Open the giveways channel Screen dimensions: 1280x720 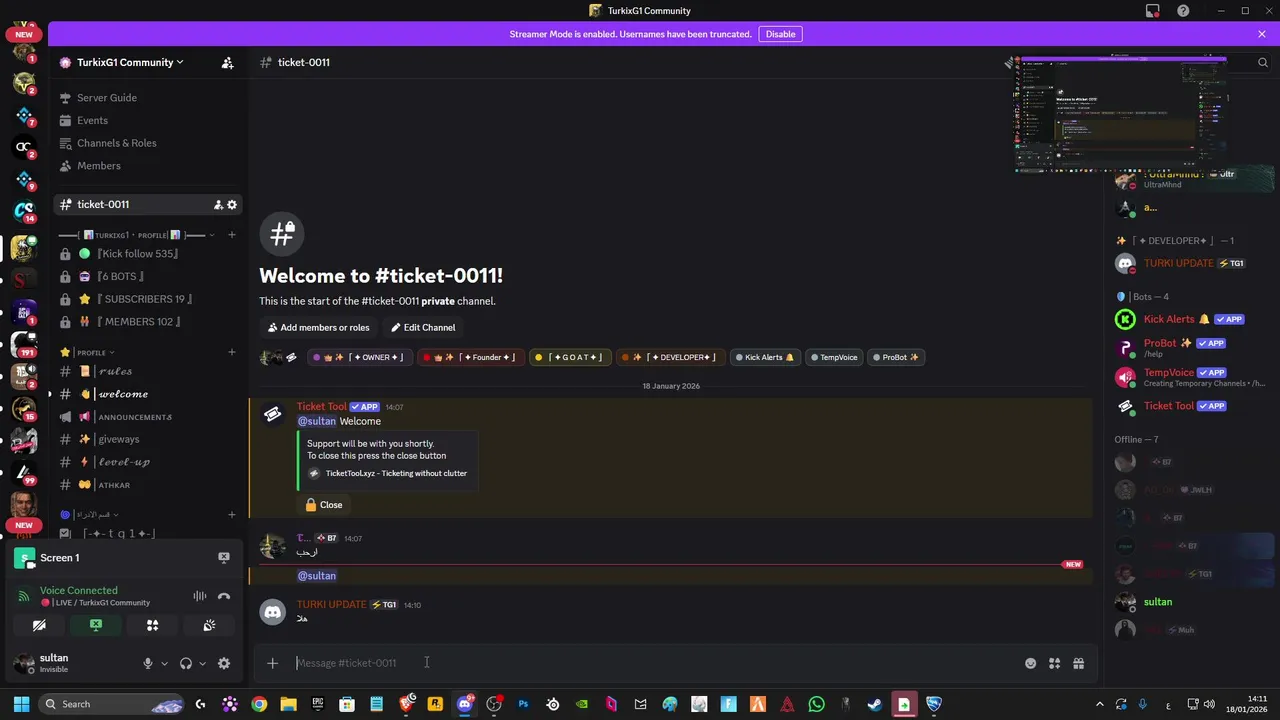click(148, 439)
